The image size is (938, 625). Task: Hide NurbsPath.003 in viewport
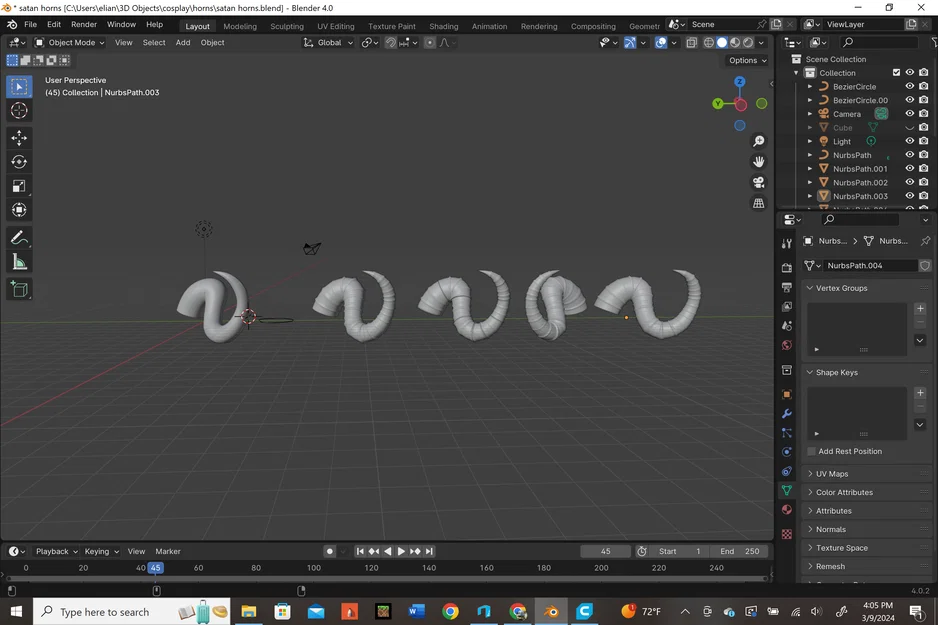point(909,196)
